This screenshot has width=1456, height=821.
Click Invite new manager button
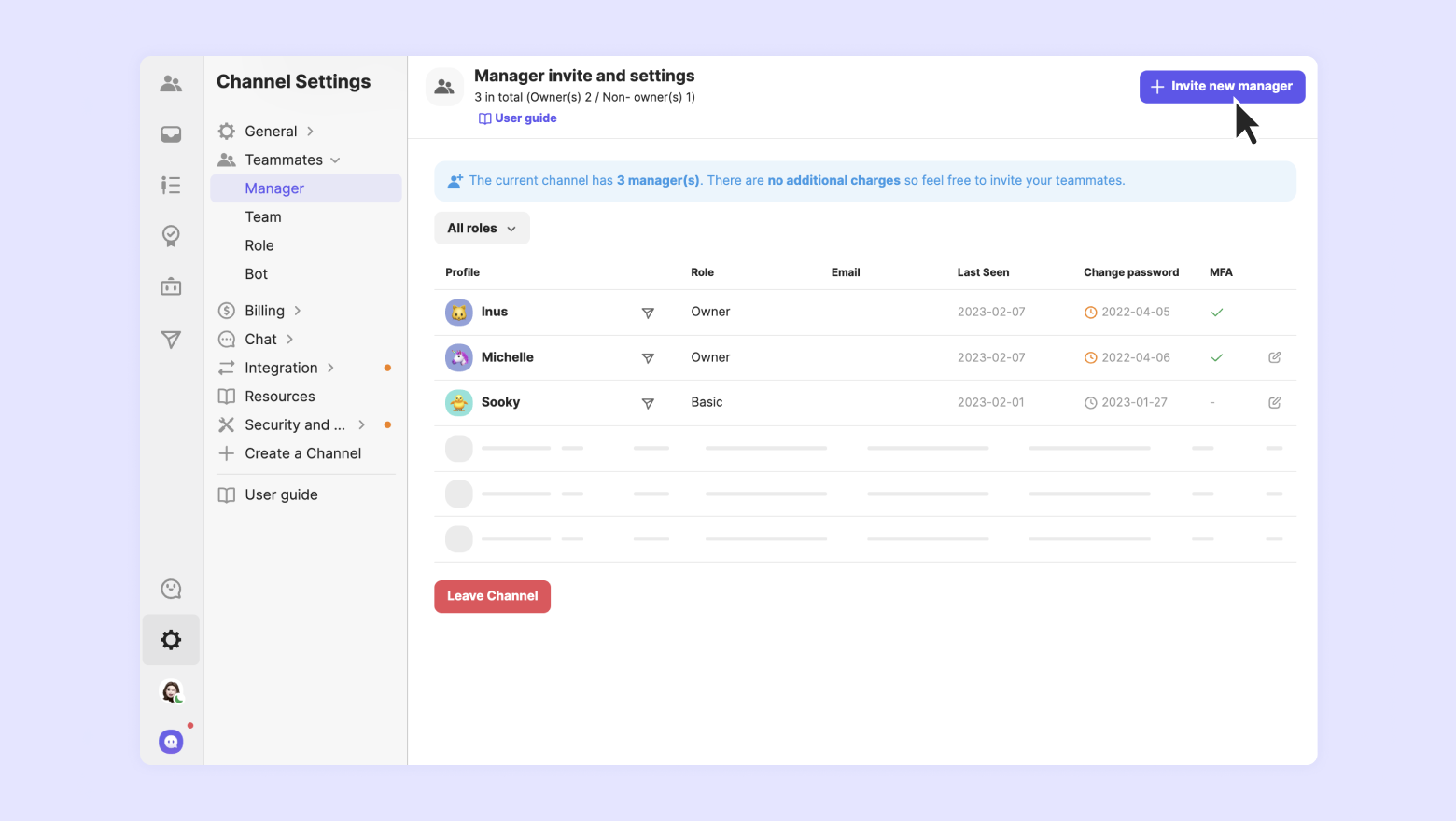click(x=1222, y=87)
